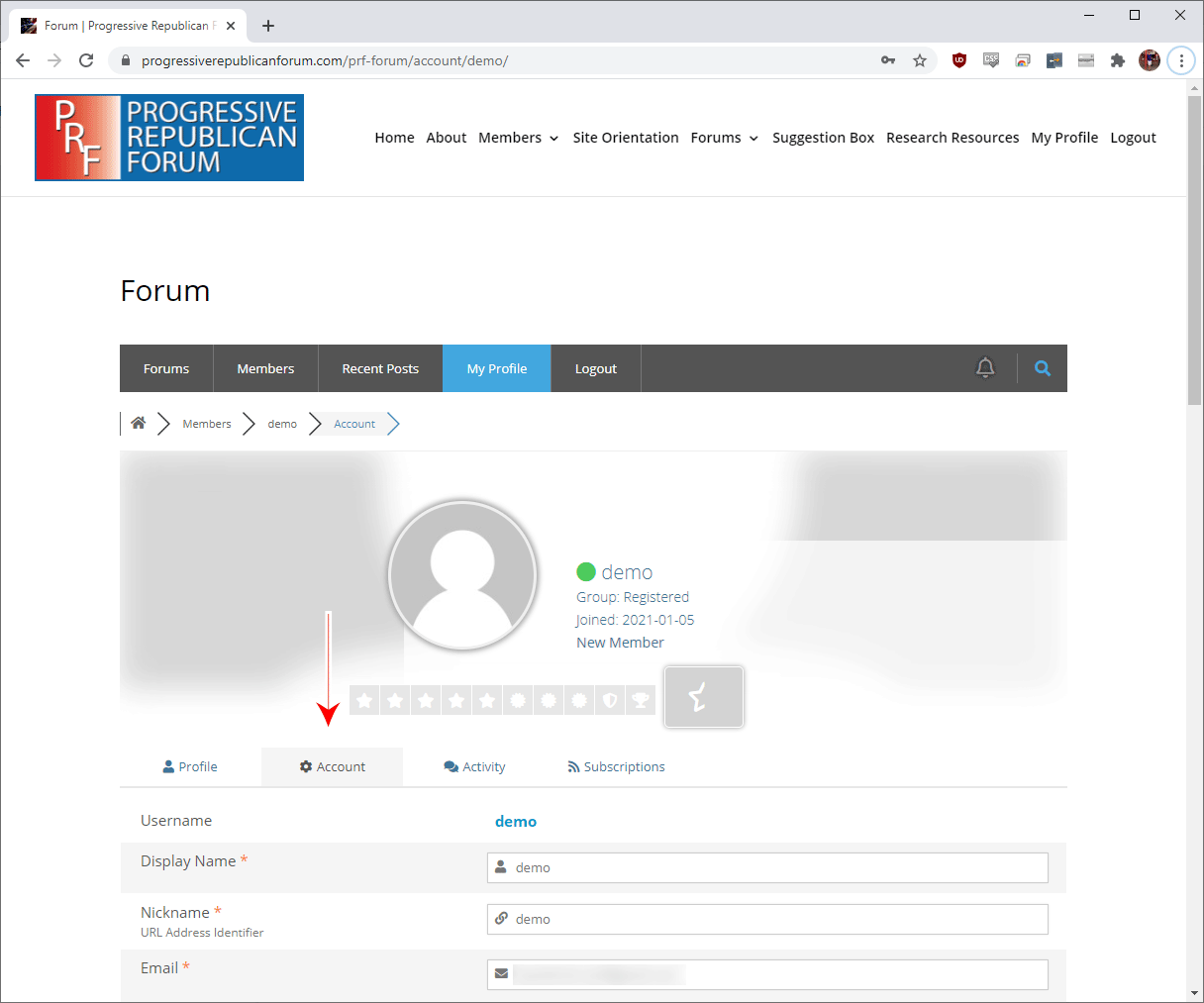Reload the page in browser toolbar
The width and height of the screenshot is (1204, 1003).
86,60
